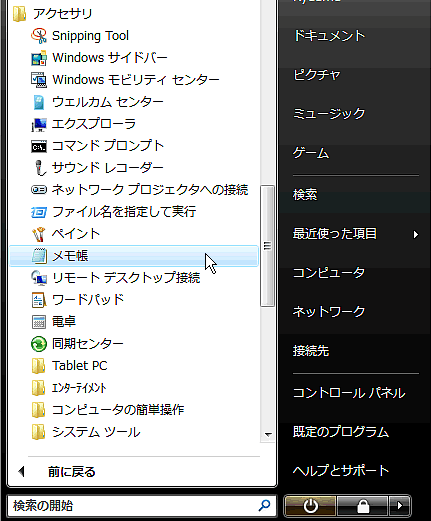Select the Windows モビリティ センター text label
Screen dimensions: 431x521
136,80
